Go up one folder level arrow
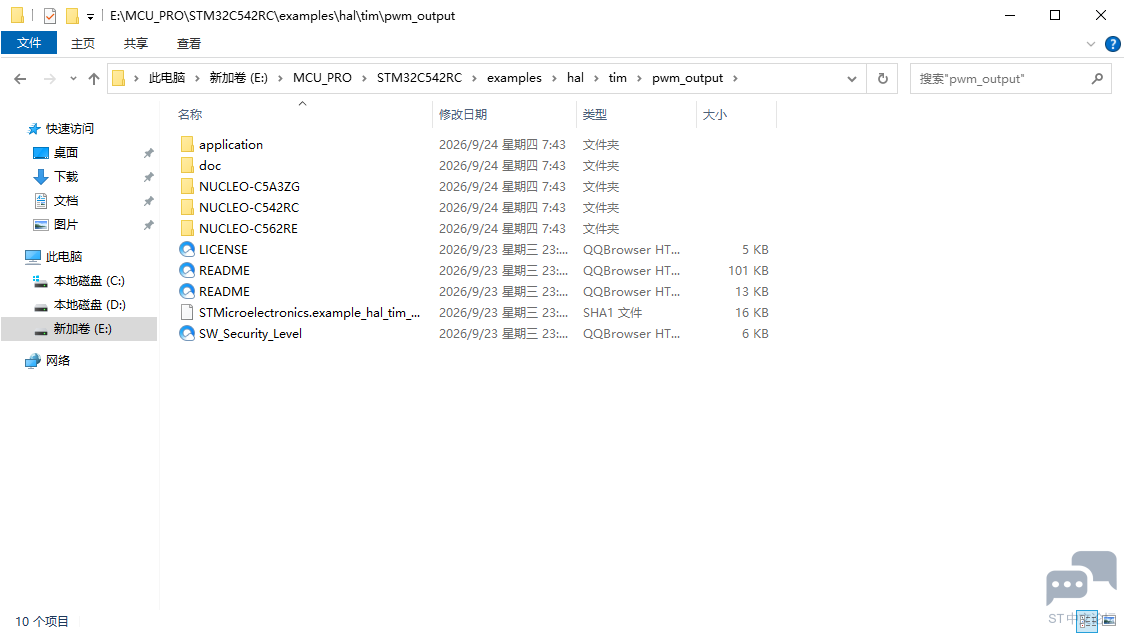The height and width of the screenshot is (634, 1125). [94, 79]
